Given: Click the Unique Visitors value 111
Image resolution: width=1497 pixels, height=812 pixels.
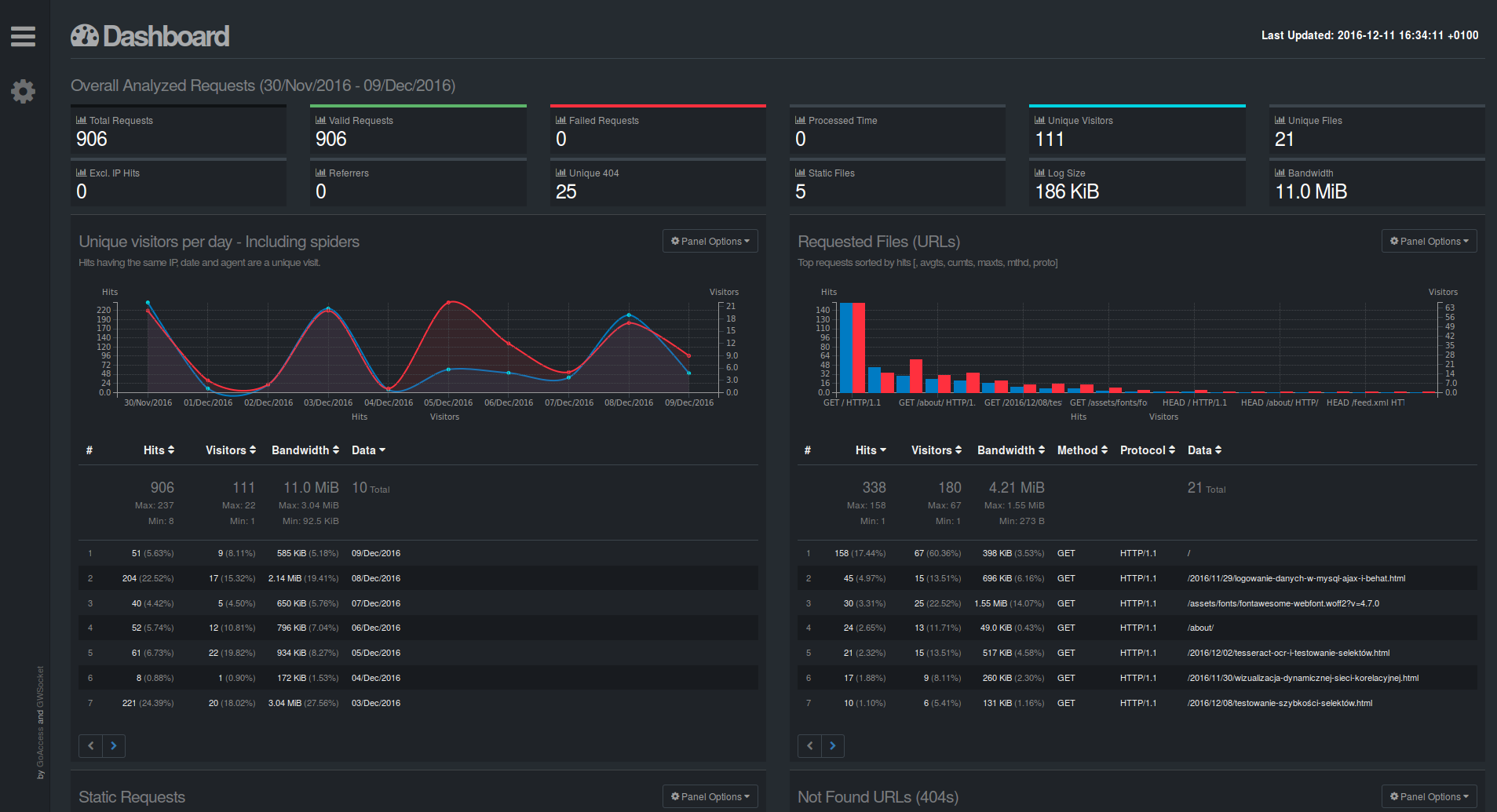Looking at the screenshot, I should tap(1050, 140).
